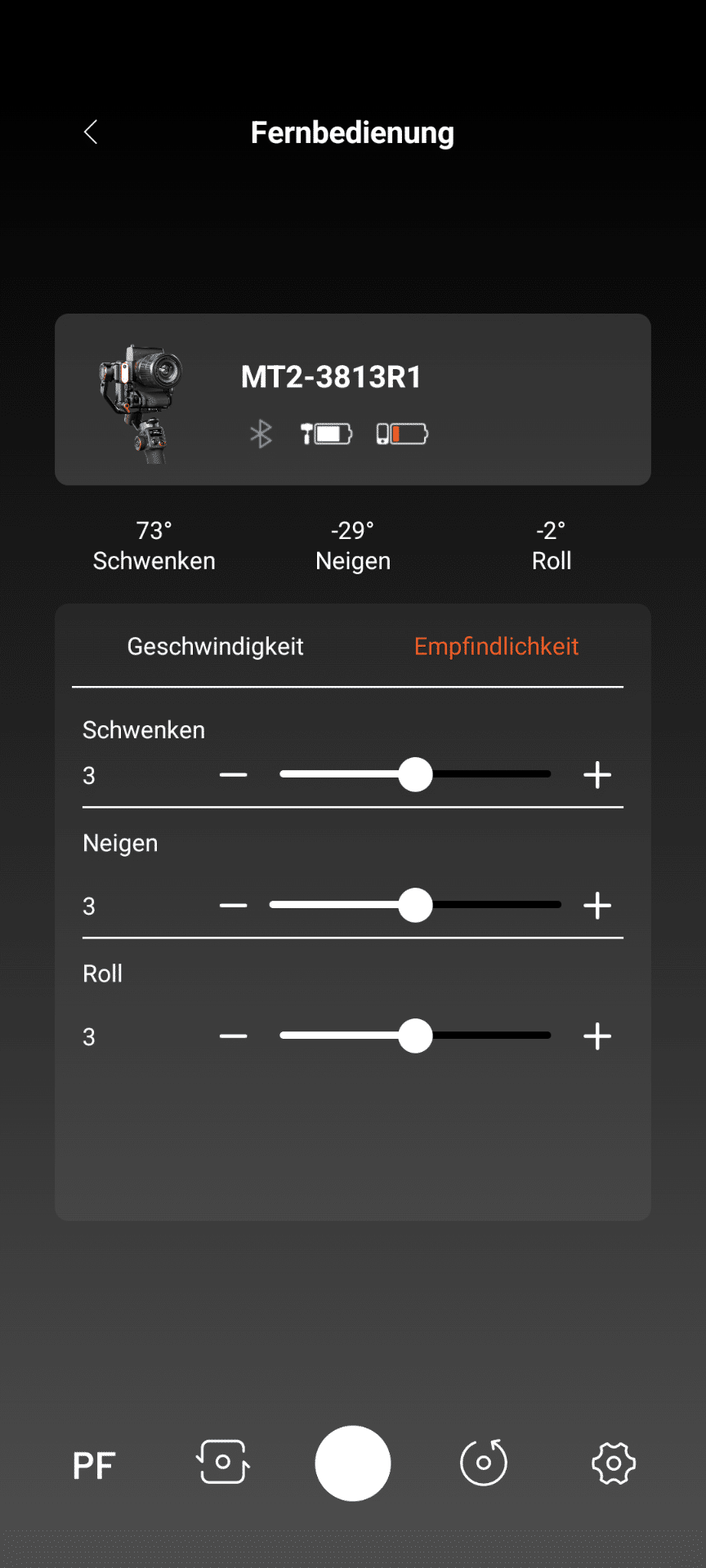Tap the PF mode button
Viewport: 706px width, 1568px height.
tap(94, 1466)
